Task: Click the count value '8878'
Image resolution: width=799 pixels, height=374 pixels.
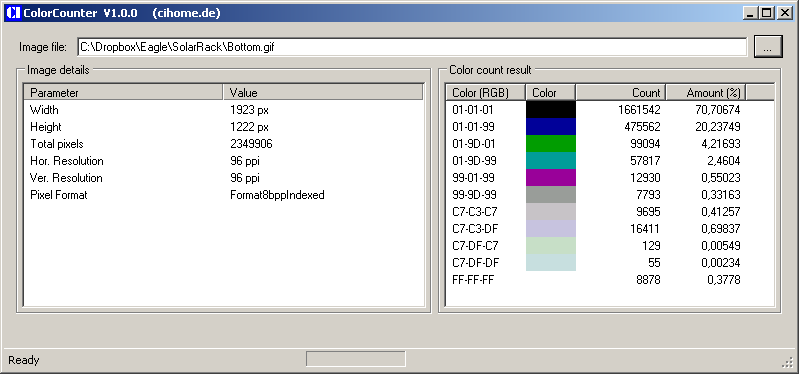Action: (648, 280)
